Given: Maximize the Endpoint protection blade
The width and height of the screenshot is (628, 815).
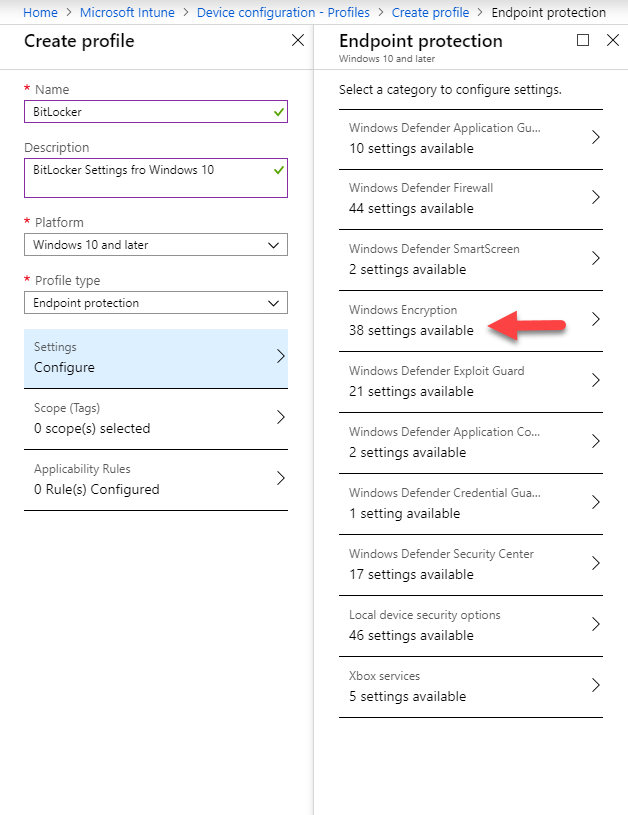Looking at the screenshot, I should [x=583, y=40].
